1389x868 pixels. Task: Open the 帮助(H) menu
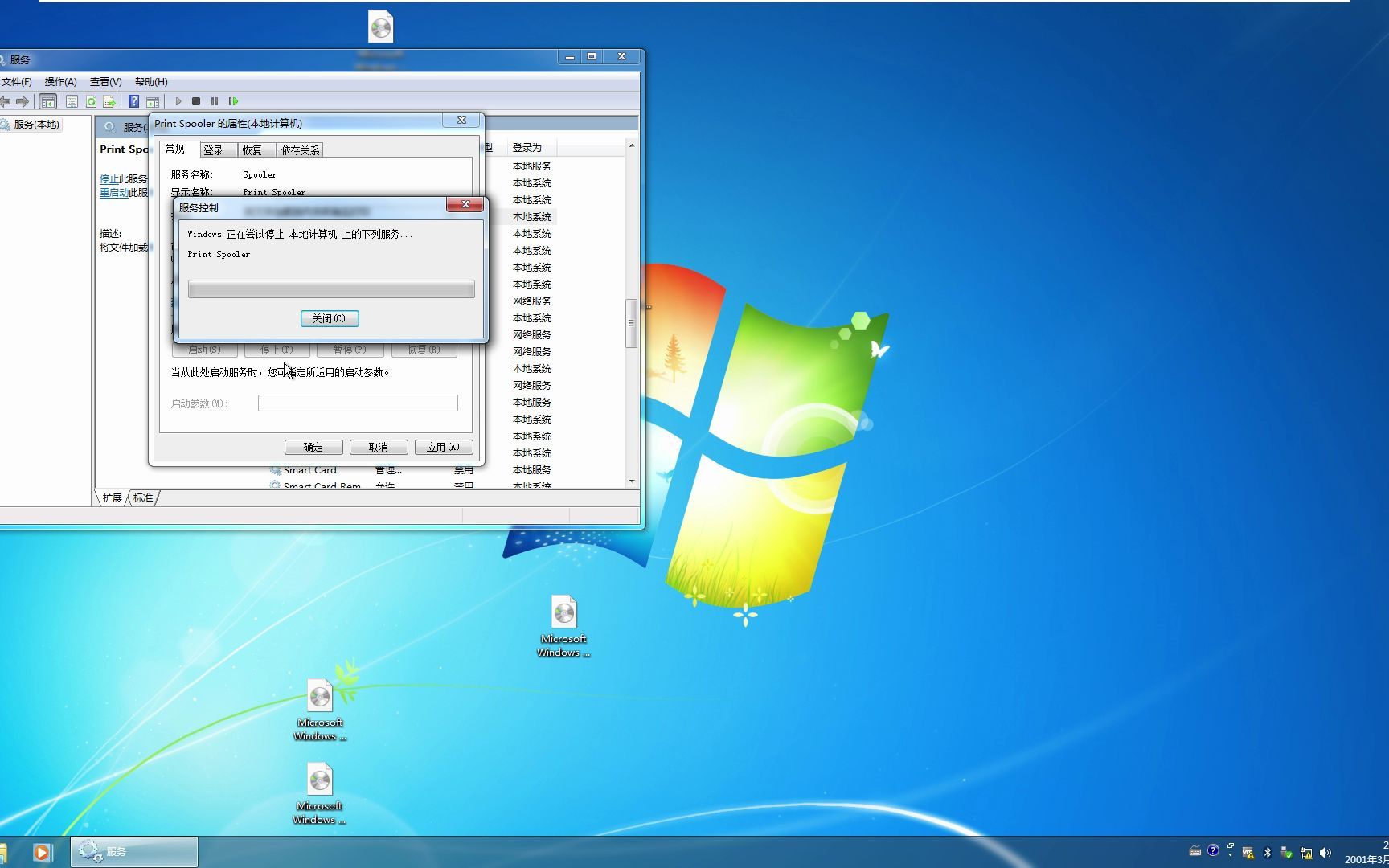coord(151,82)
